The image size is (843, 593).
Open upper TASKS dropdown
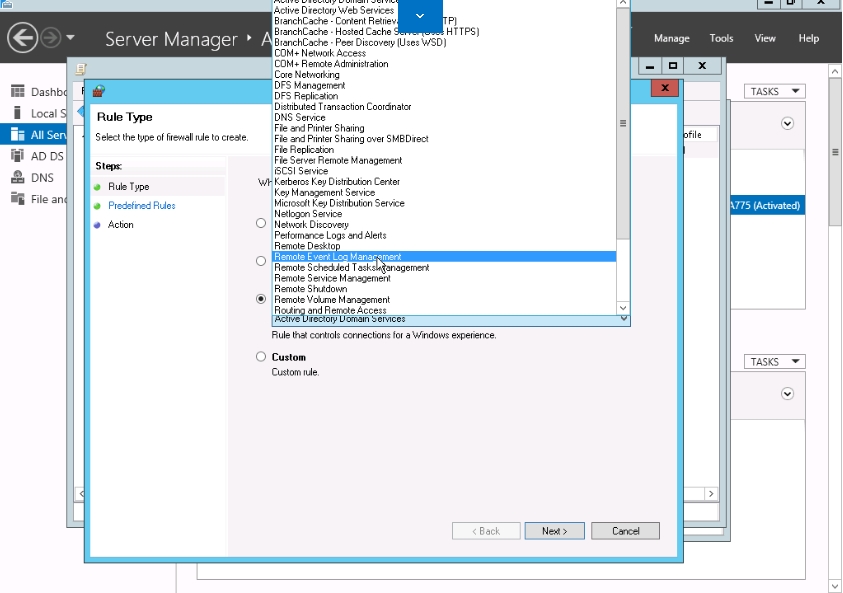click(775, 91)
